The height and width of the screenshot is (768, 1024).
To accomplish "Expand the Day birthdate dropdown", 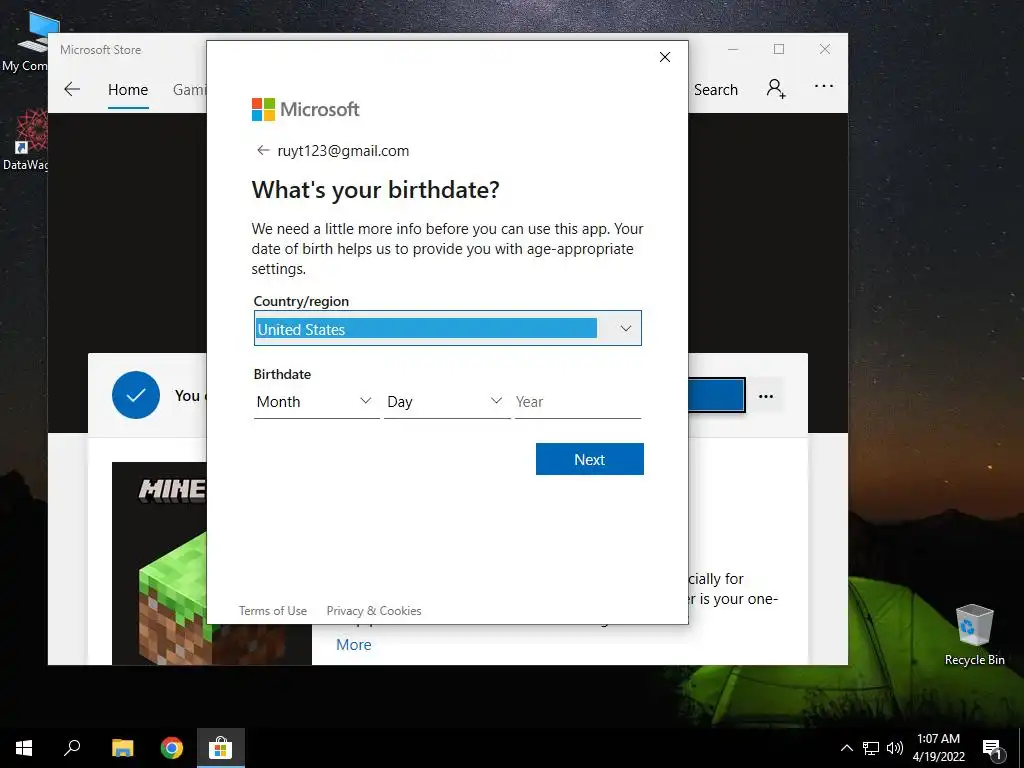I will pos(447,402).
